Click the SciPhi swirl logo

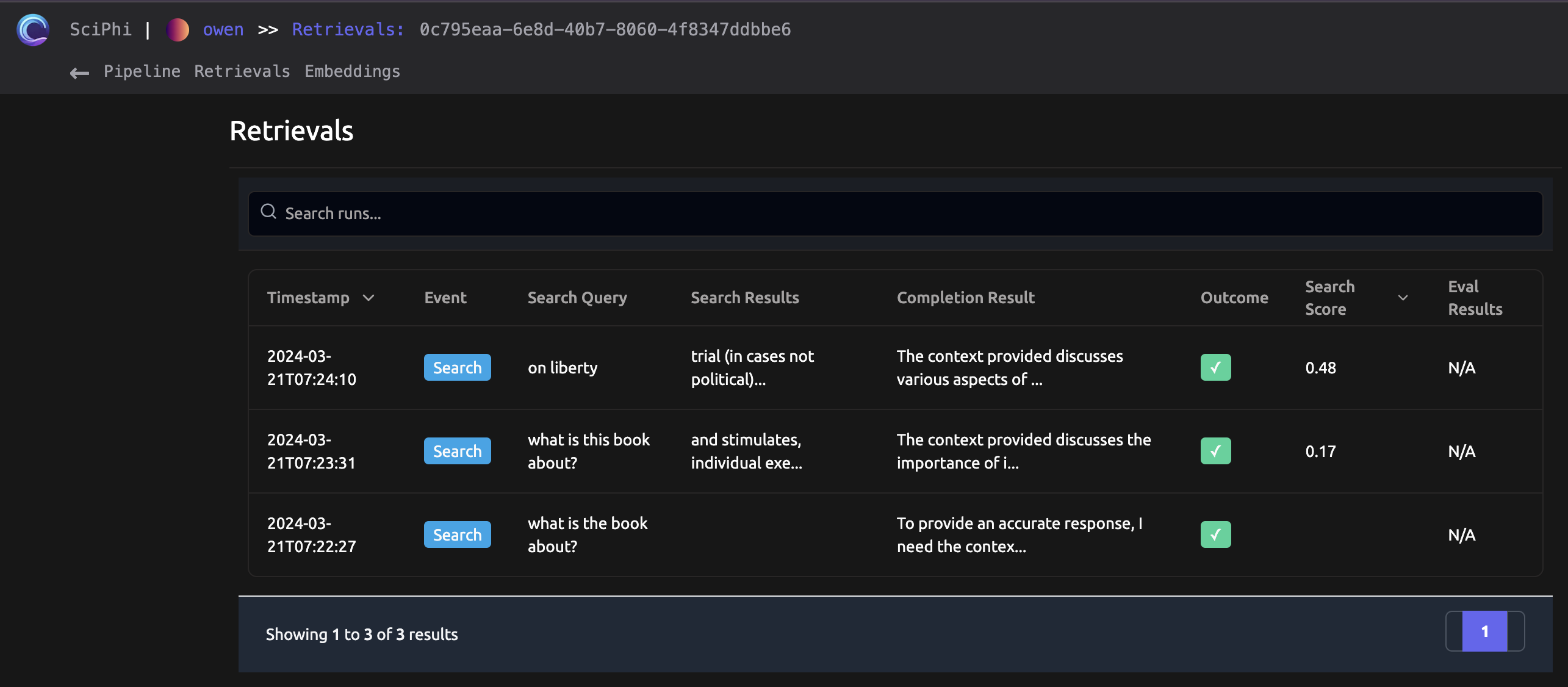(33, 29)
